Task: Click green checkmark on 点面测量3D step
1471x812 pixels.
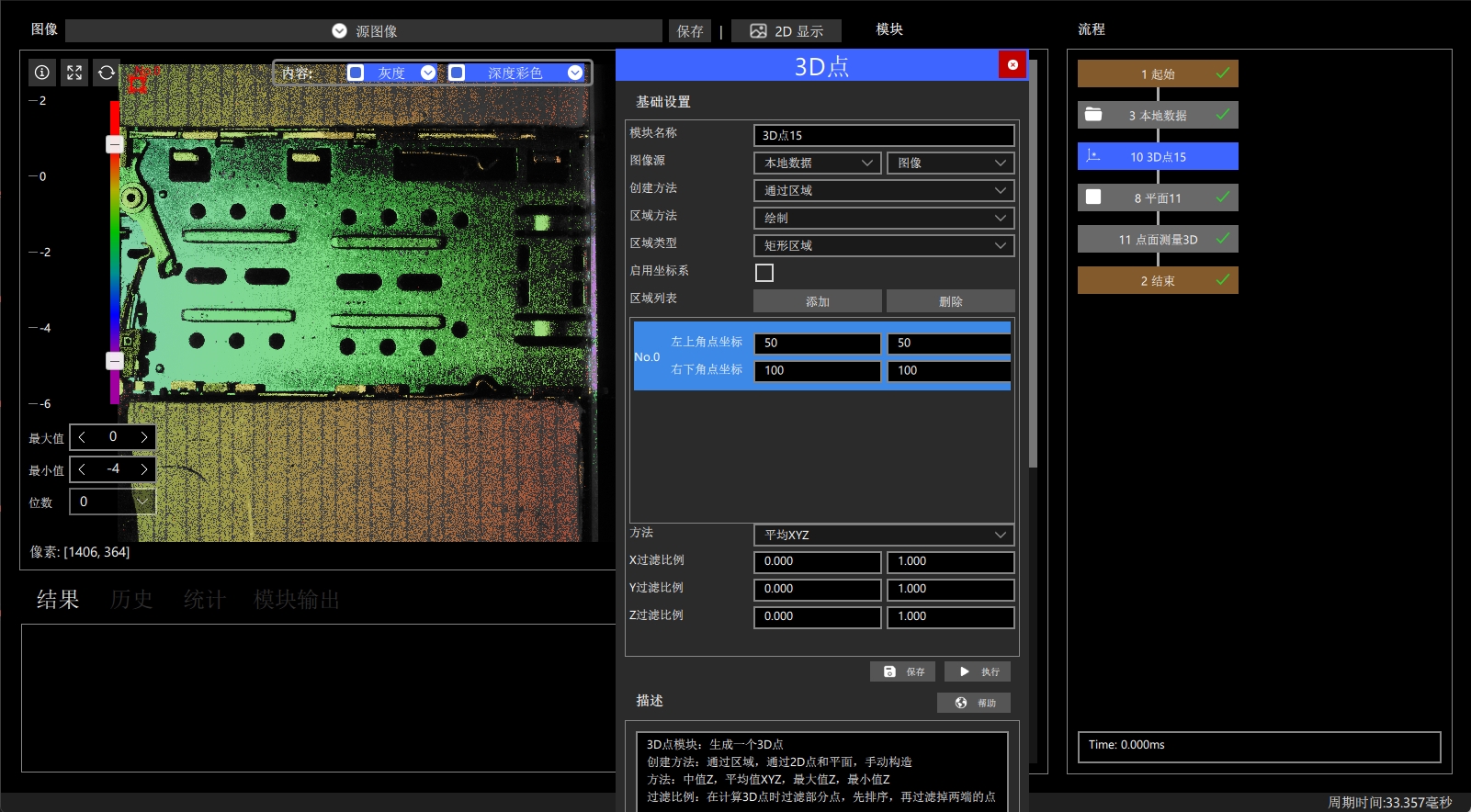Action: click(x=1223, y=239)
